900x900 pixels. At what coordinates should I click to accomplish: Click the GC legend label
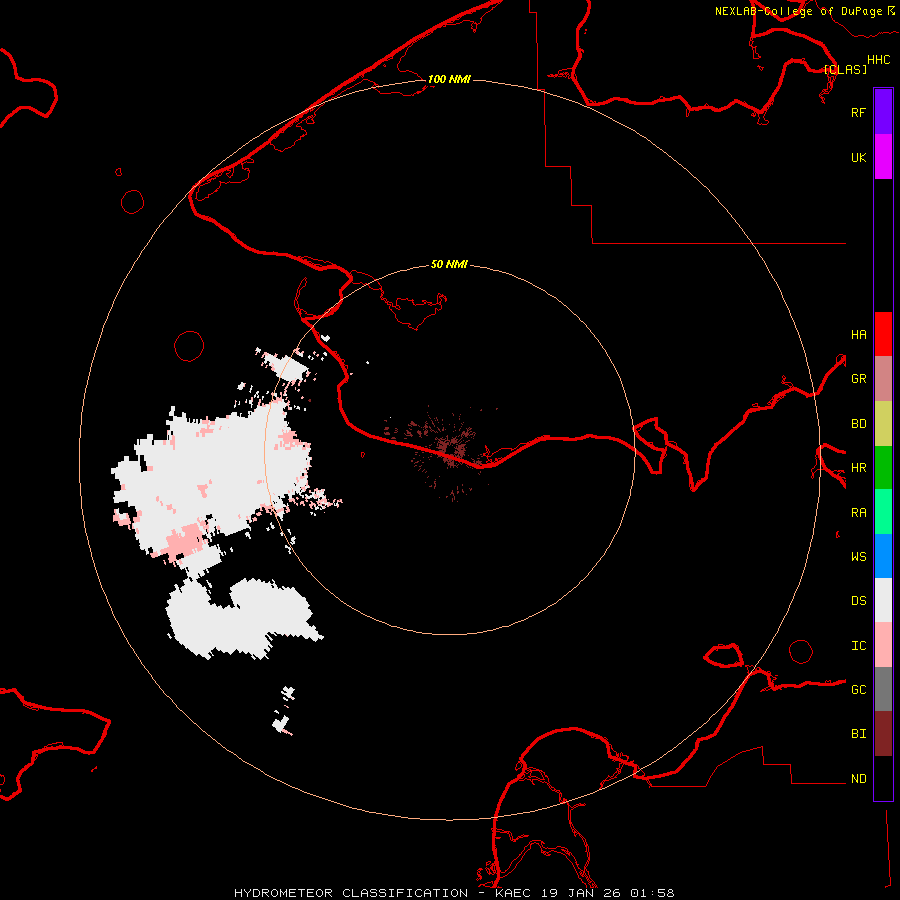[x=858, y=689]
